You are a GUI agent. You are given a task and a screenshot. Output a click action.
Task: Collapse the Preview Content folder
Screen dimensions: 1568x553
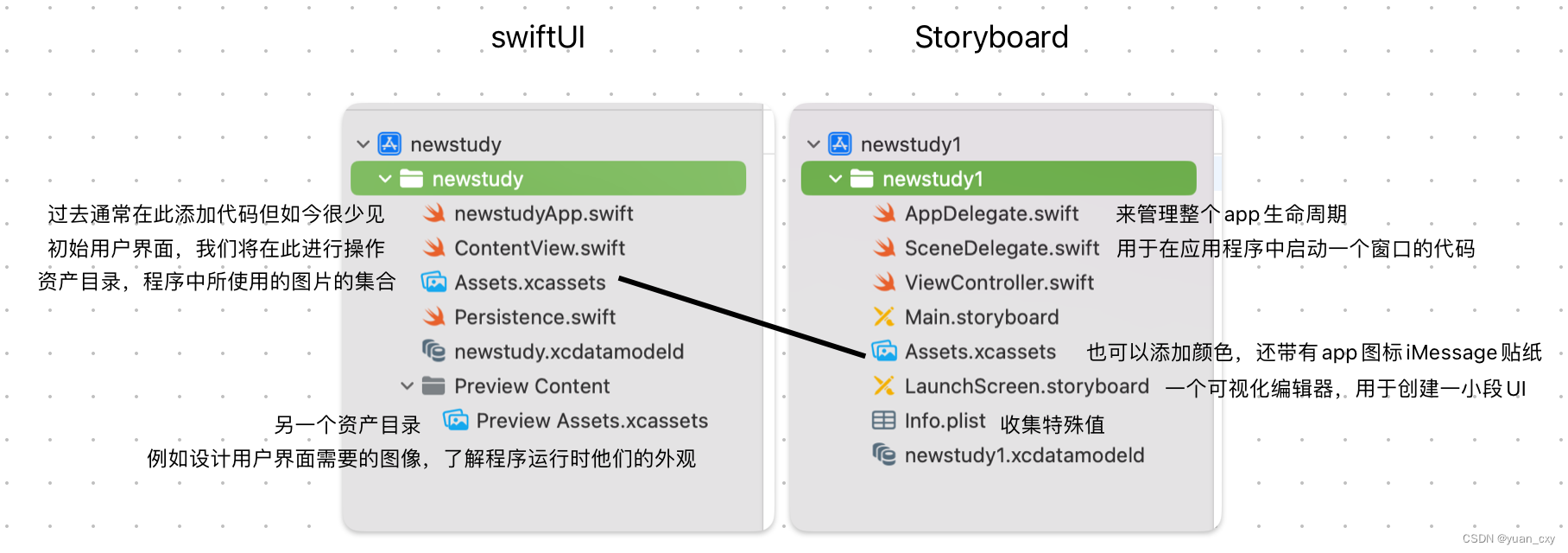[x=408, y=386]
